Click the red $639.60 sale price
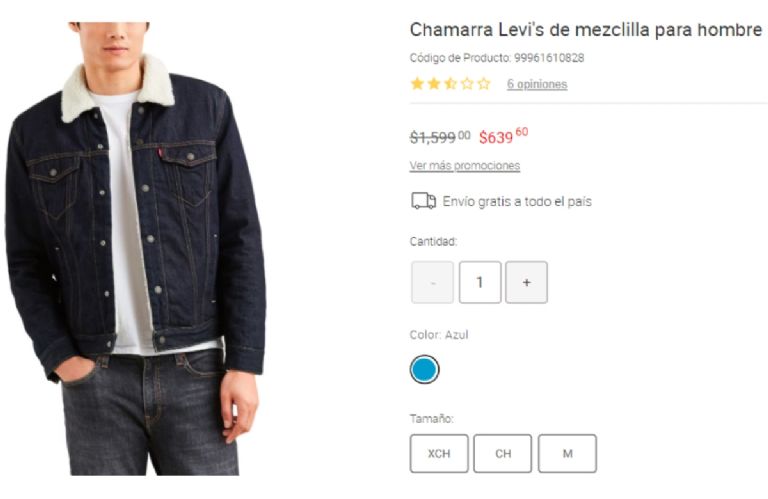This screenshot has width=768, height=499. [502, 136]
